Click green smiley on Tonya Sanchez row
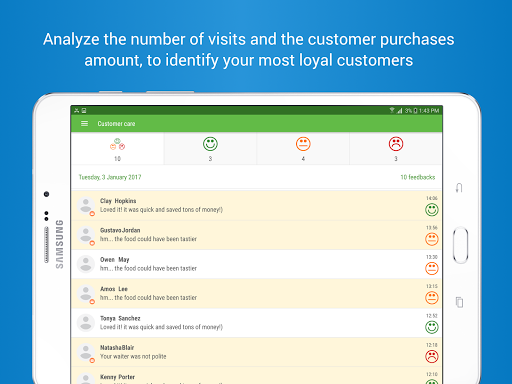 coord(432,327)
